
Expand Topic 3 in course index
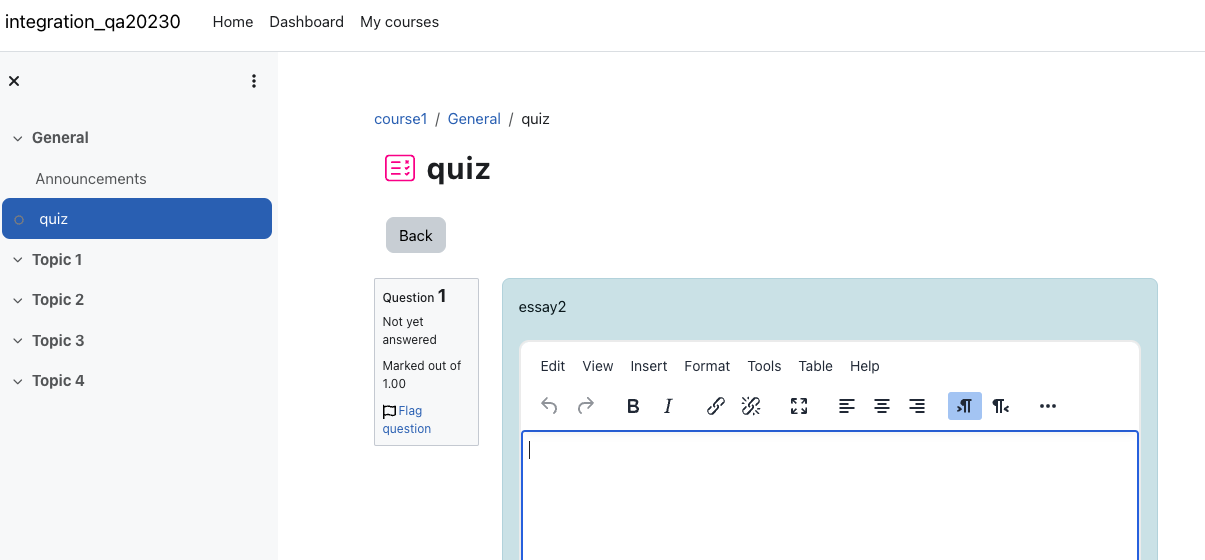17,341
